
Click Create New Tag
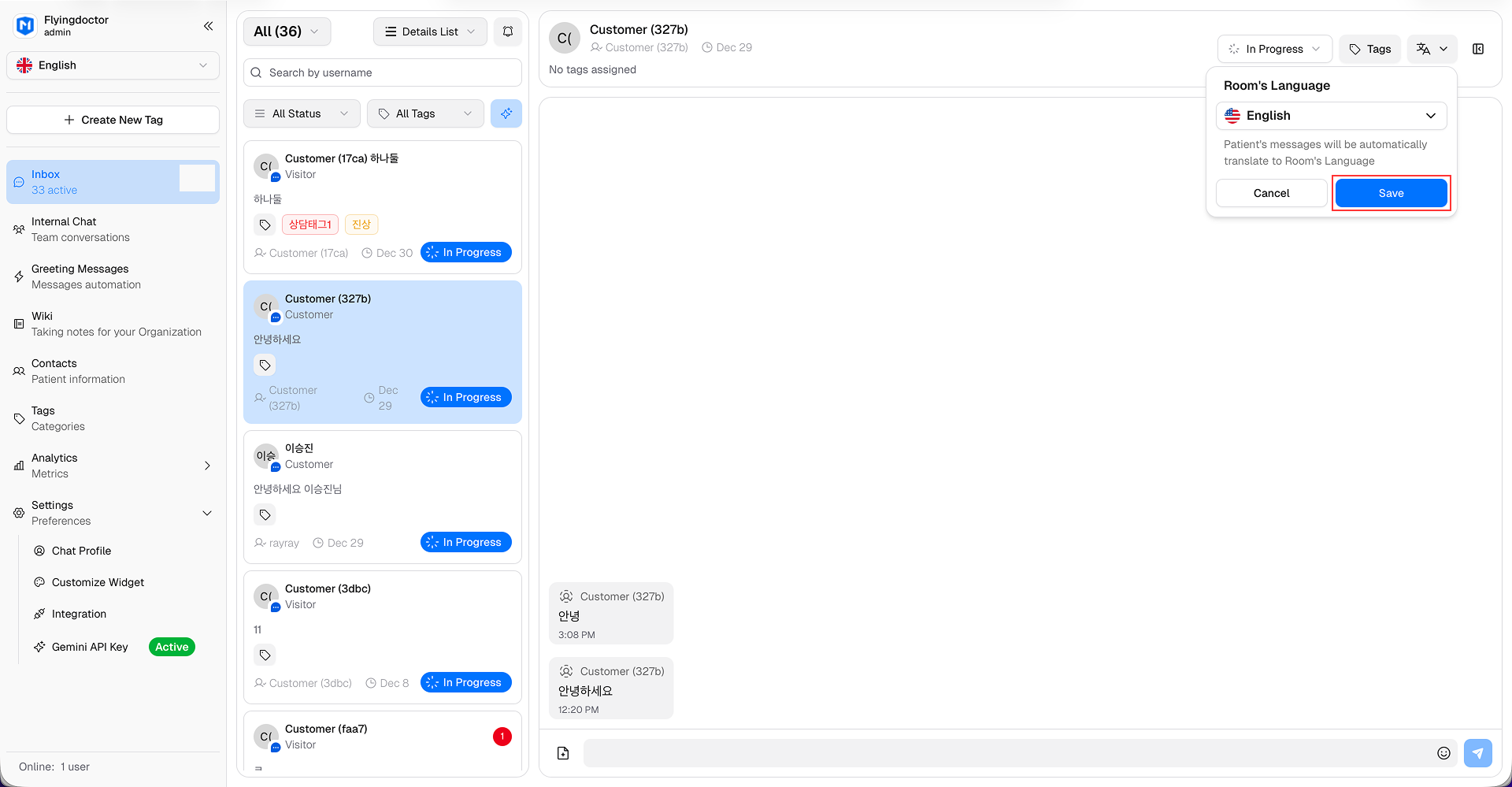113,120
